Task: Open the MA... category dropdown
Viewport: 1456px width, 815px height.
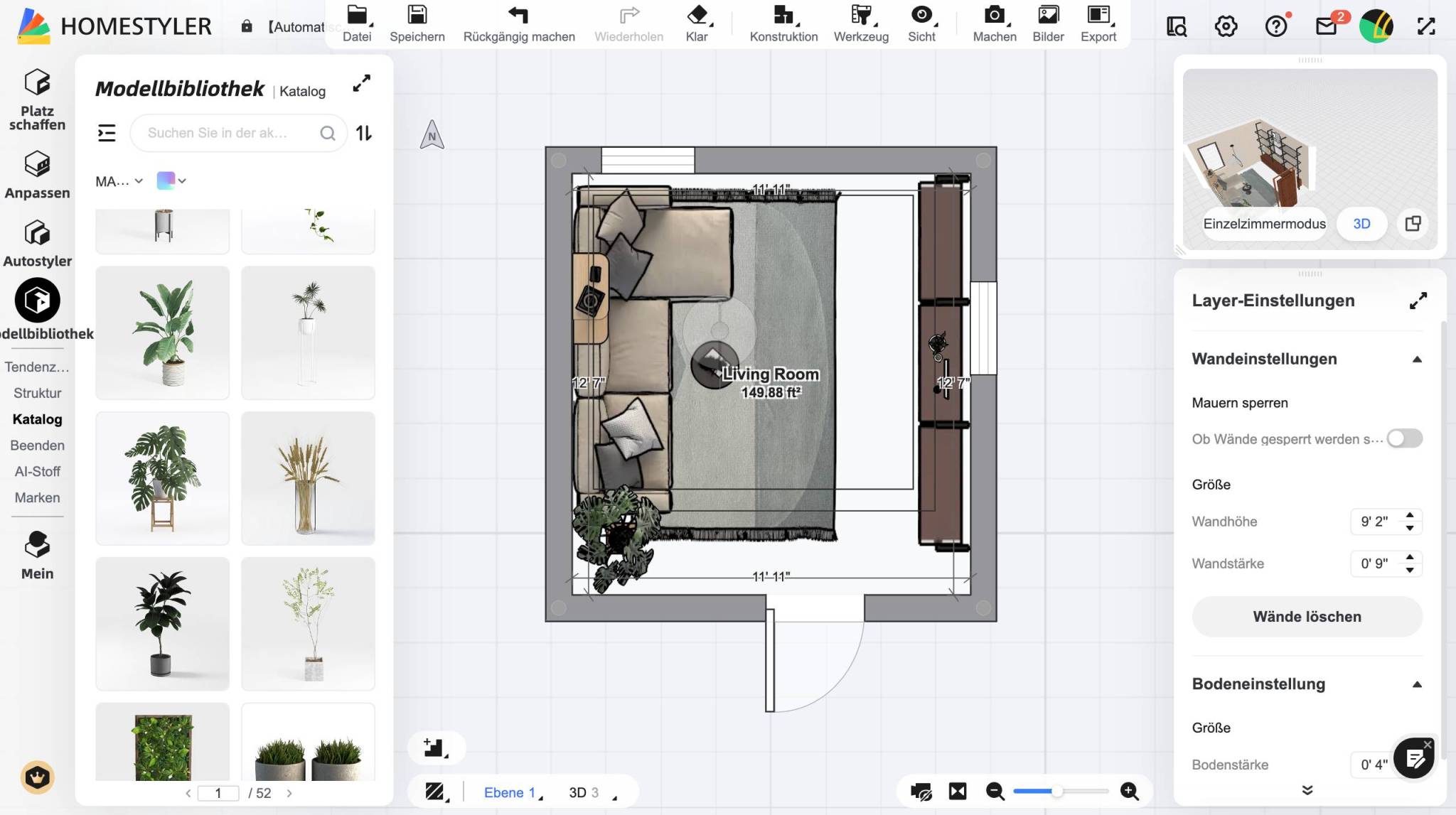Action: [119, 181]
